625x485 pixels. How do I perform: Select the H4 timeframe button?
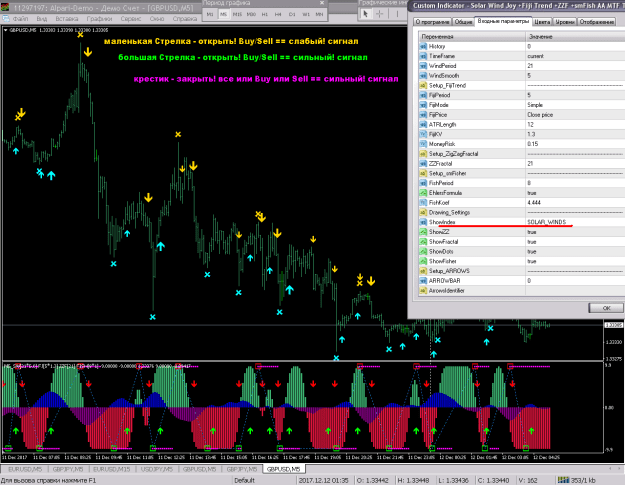tap(278, 14)
